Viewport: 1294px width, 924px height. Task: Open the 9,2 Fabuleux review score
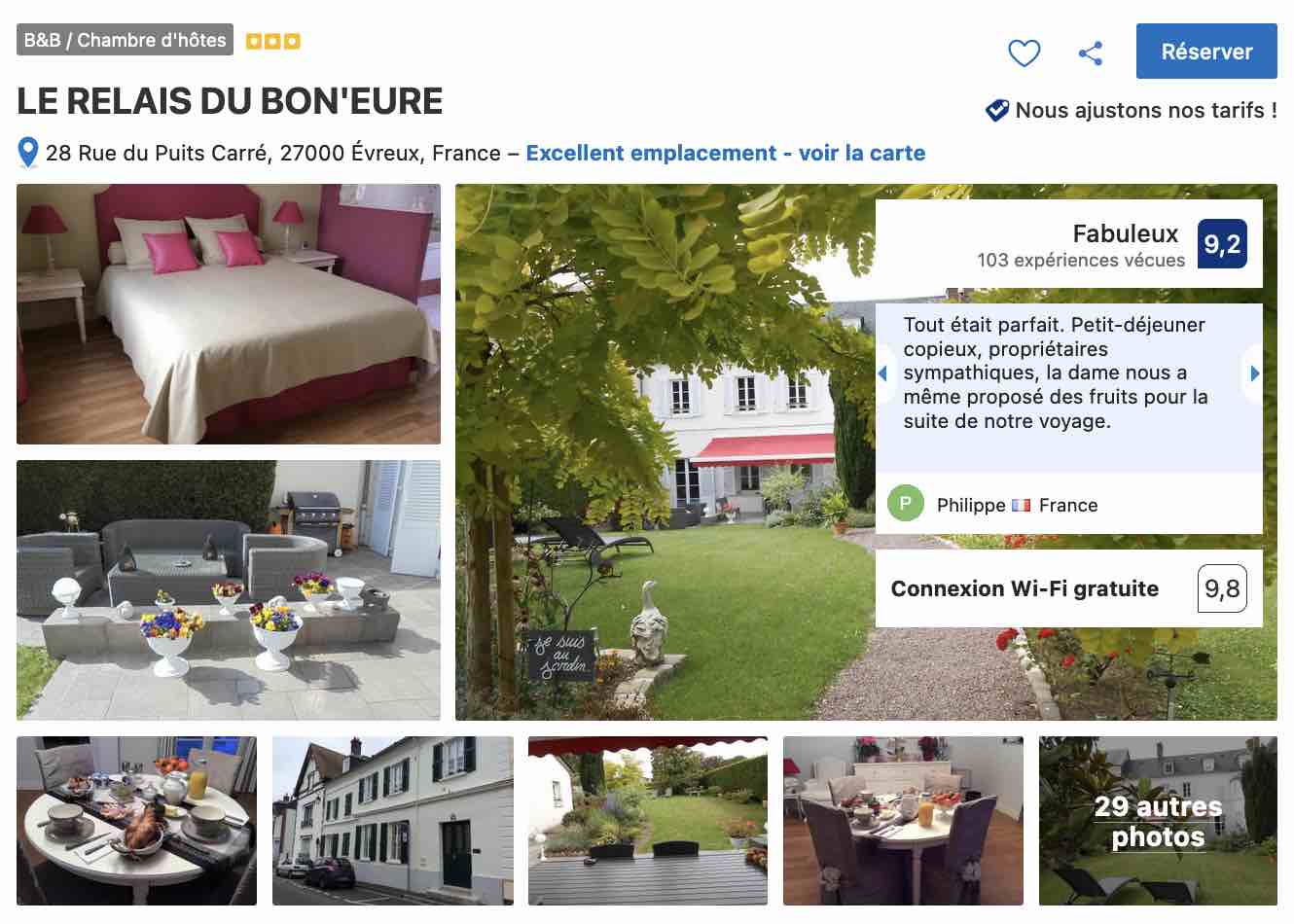tap(1221, 244)
